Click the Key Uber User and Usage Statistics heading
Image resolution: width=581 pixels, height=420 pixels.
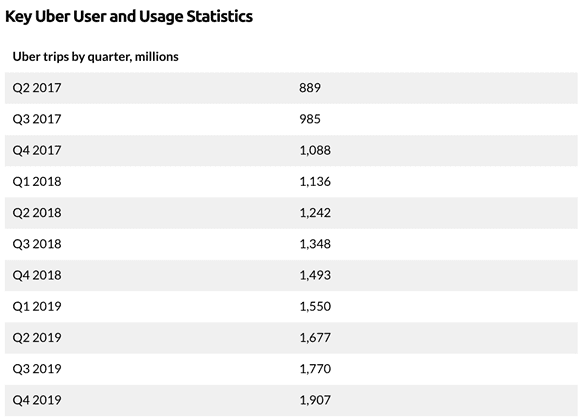click(129, 17)
